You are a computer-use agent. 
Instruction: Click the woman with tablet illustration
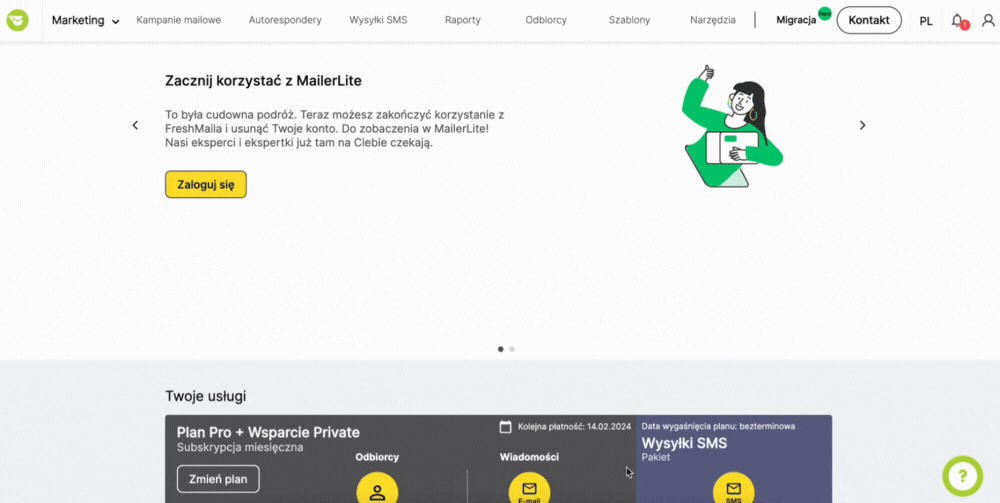point(732,126)
